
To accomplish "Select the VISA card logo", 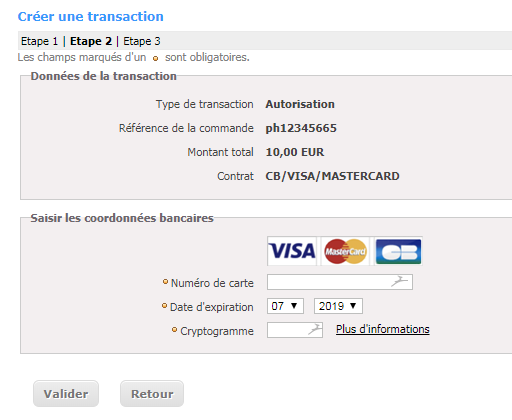I will pyautogui.click(x=292, y=251).
